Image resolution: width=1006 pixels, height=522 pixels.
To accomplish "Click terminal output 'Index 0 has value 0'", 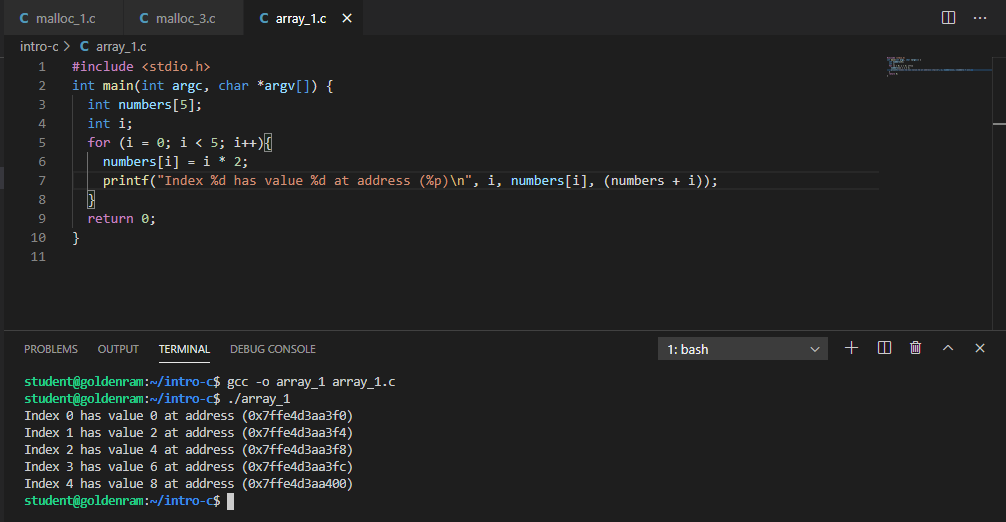I will coord(90,416).
